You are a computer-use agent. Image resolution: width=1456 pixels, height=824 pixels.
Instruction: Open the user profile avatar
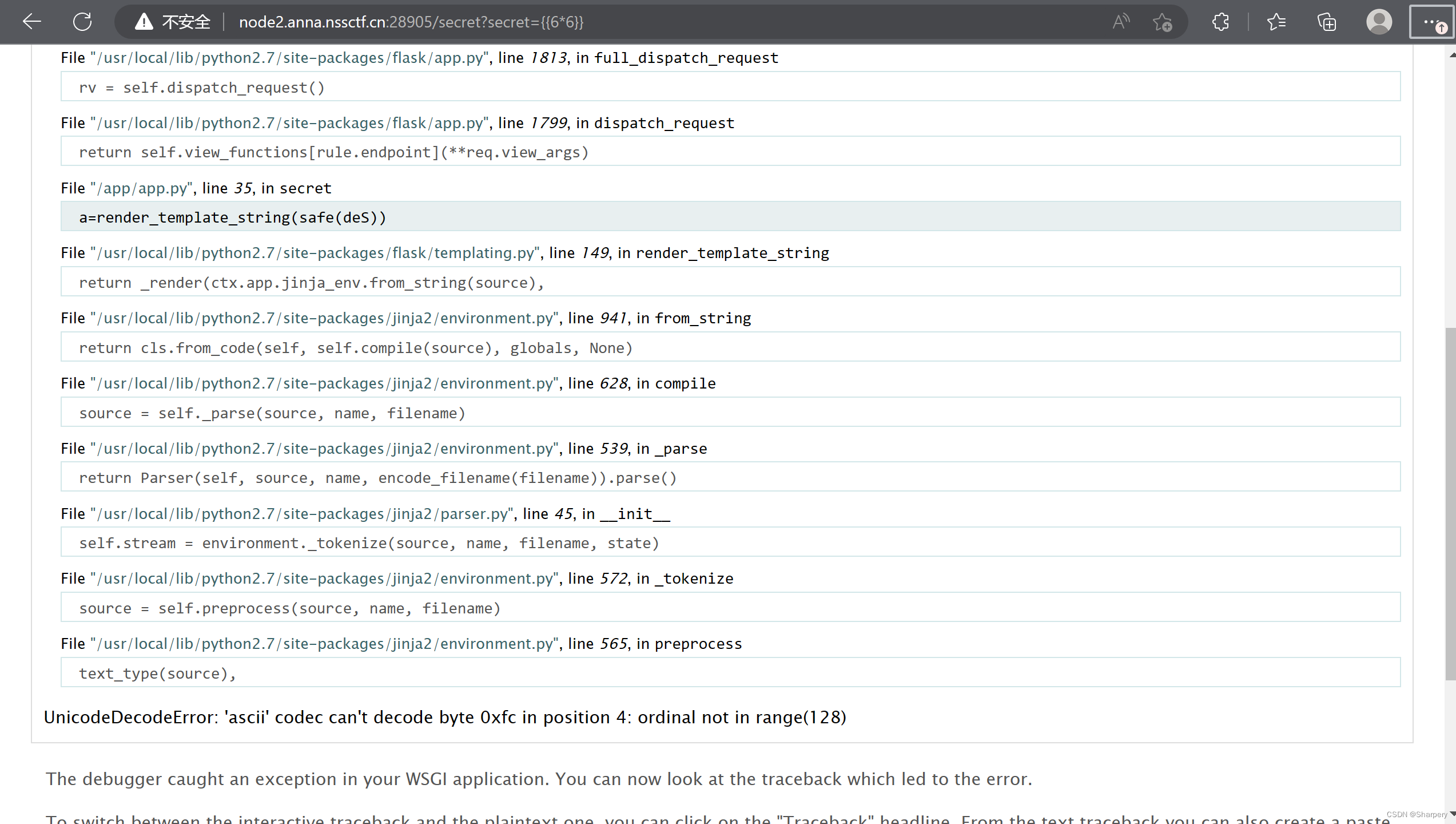point(1379,22)
